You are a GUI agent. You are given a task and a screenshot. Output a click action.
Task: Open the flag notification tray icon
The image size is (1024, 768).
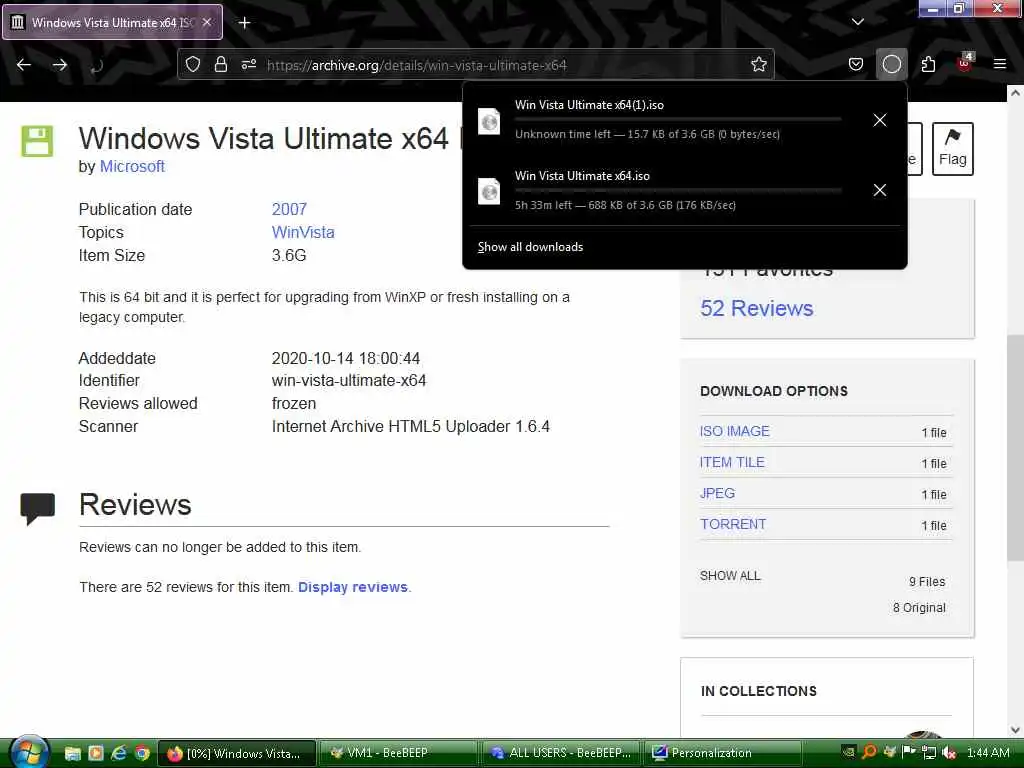click(x=908, y=752)
